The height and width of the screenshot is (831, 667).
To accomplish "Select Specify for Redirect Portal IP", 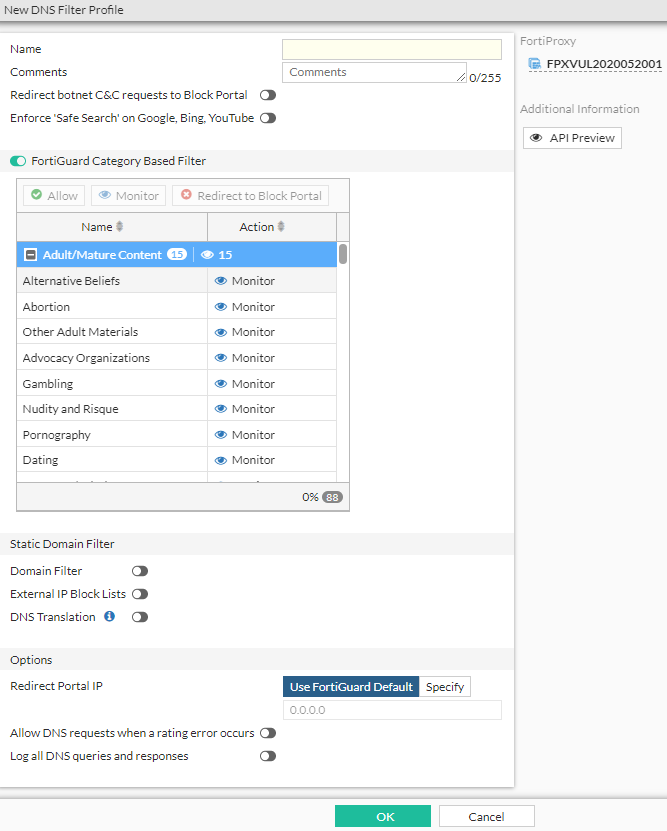I will coord(445,687).
